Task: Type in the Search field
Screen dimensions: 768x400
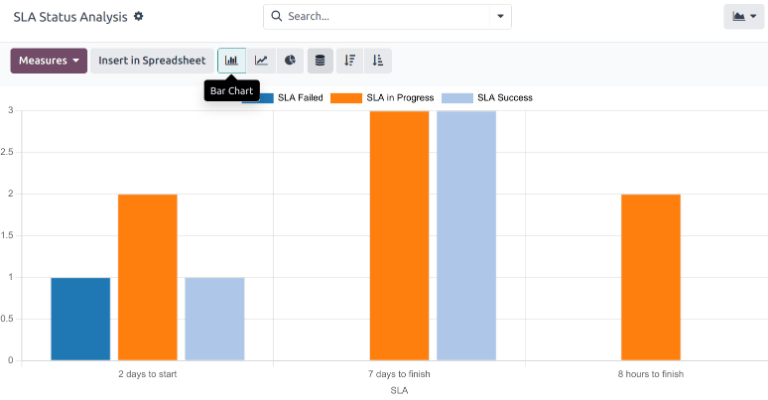Action: [x=385, y=17]
